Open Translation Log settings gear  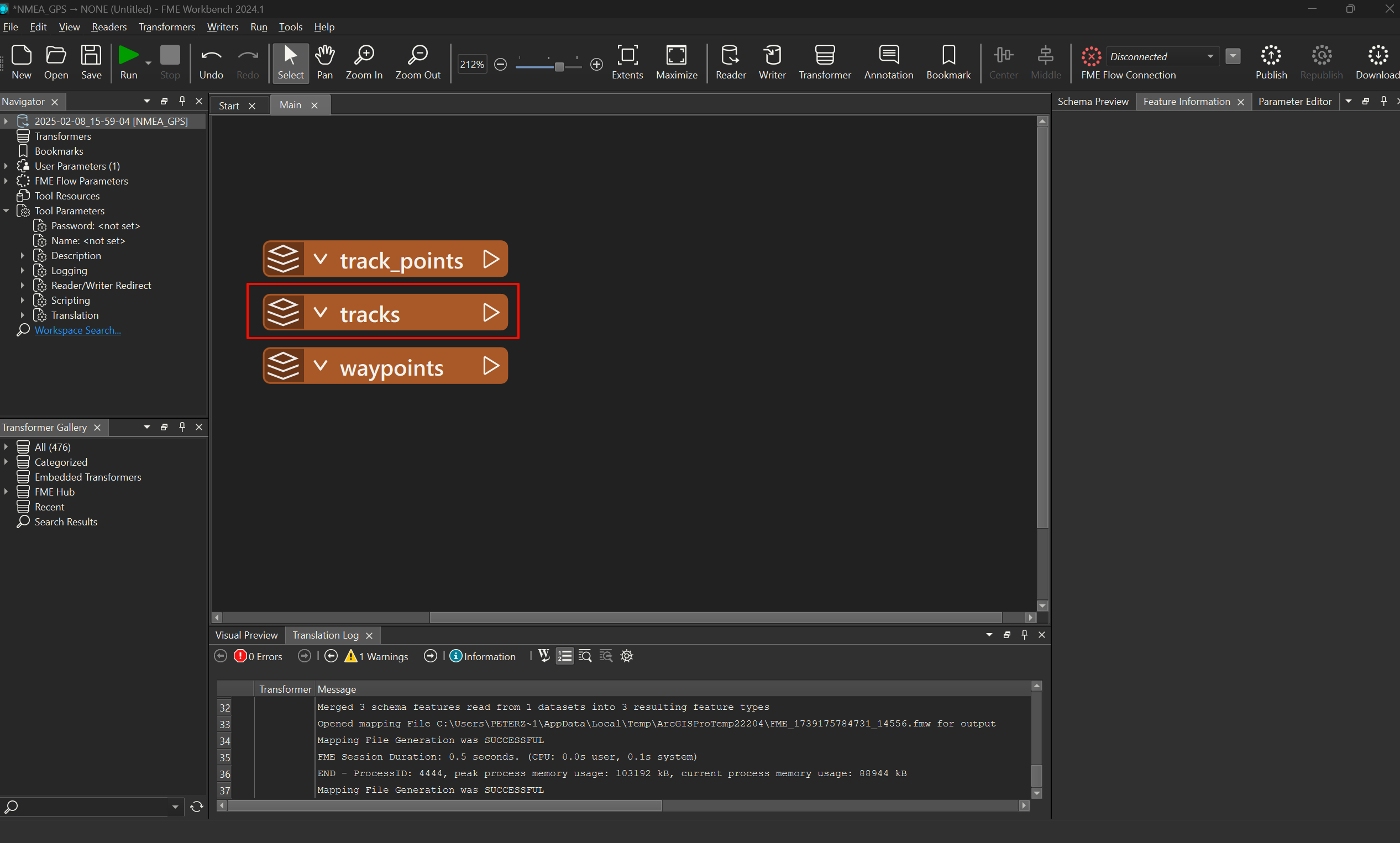coord(627,656)
